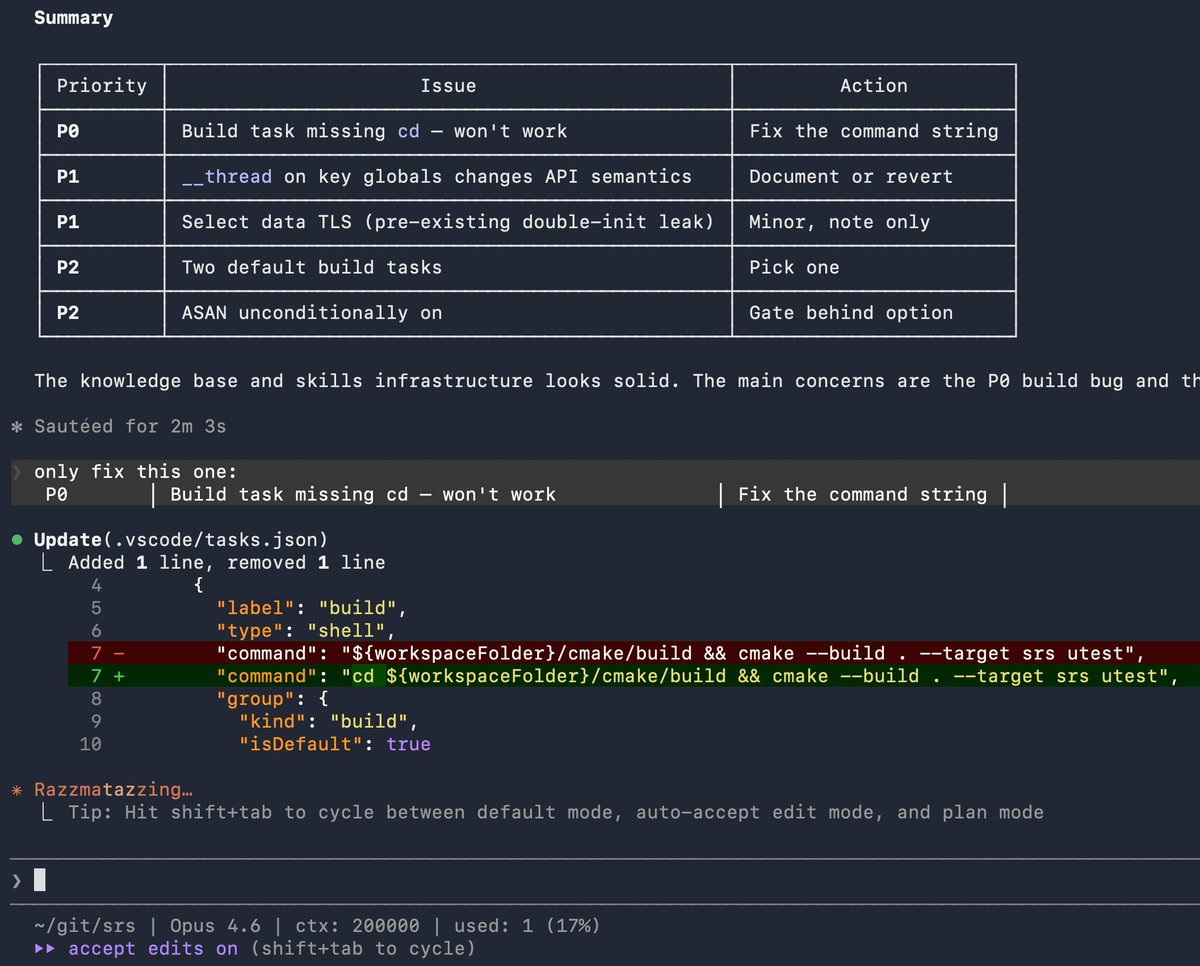Select the Issue column header

click(x=448, y=86)
